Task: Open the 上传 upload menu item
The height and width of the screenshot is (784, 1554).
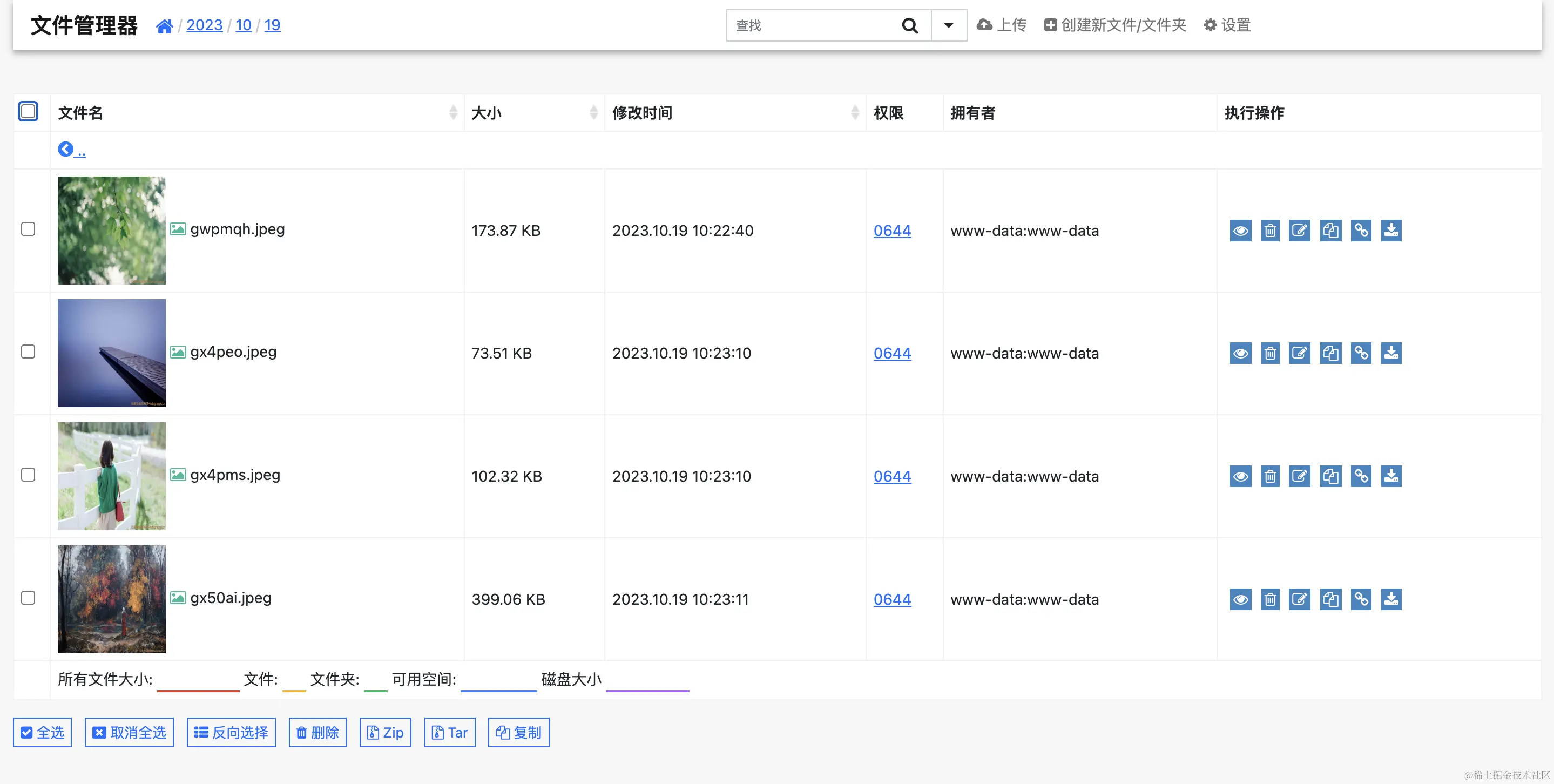Action: click(1002, 25)
